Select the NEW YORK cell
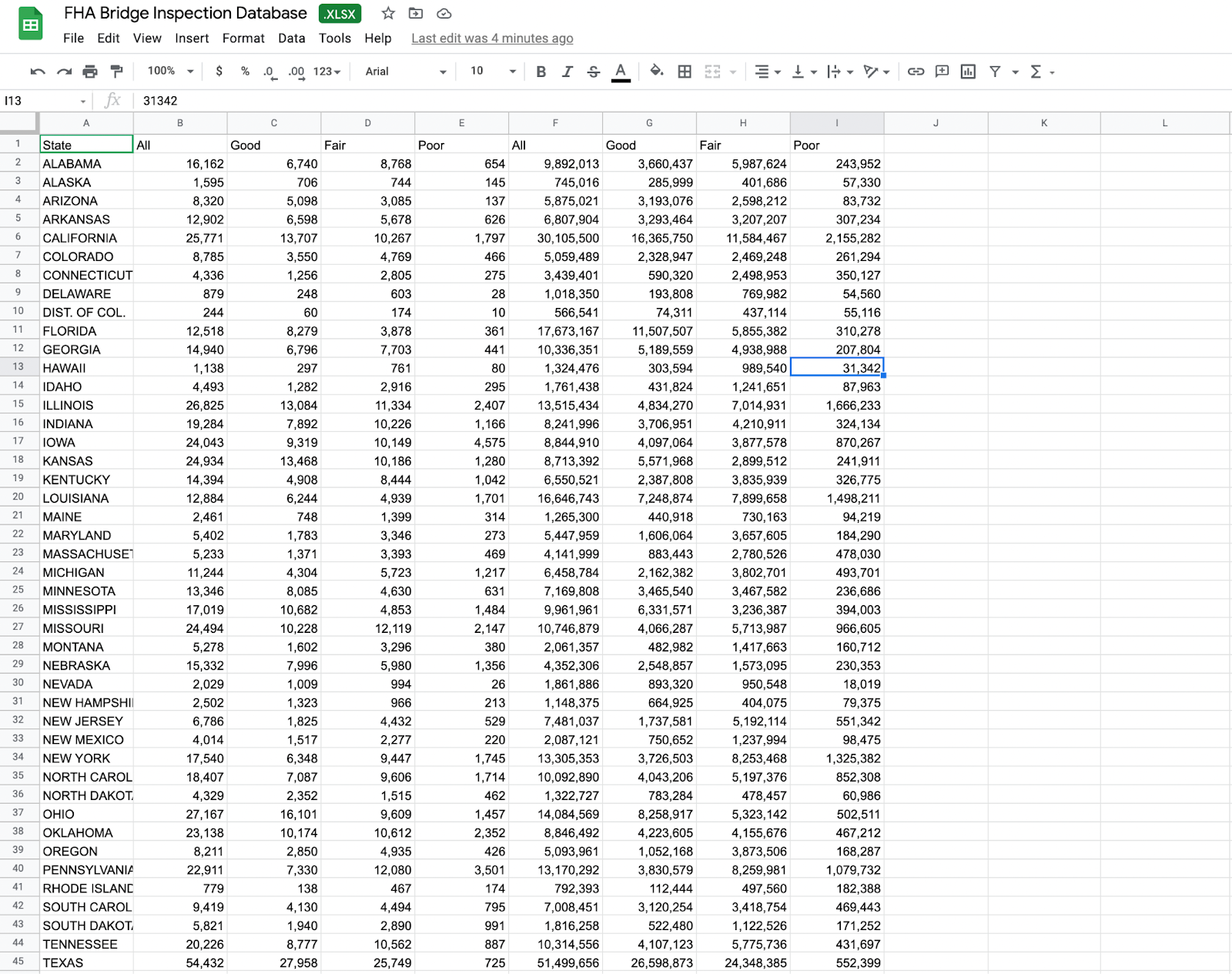 [x=86, y=758]
